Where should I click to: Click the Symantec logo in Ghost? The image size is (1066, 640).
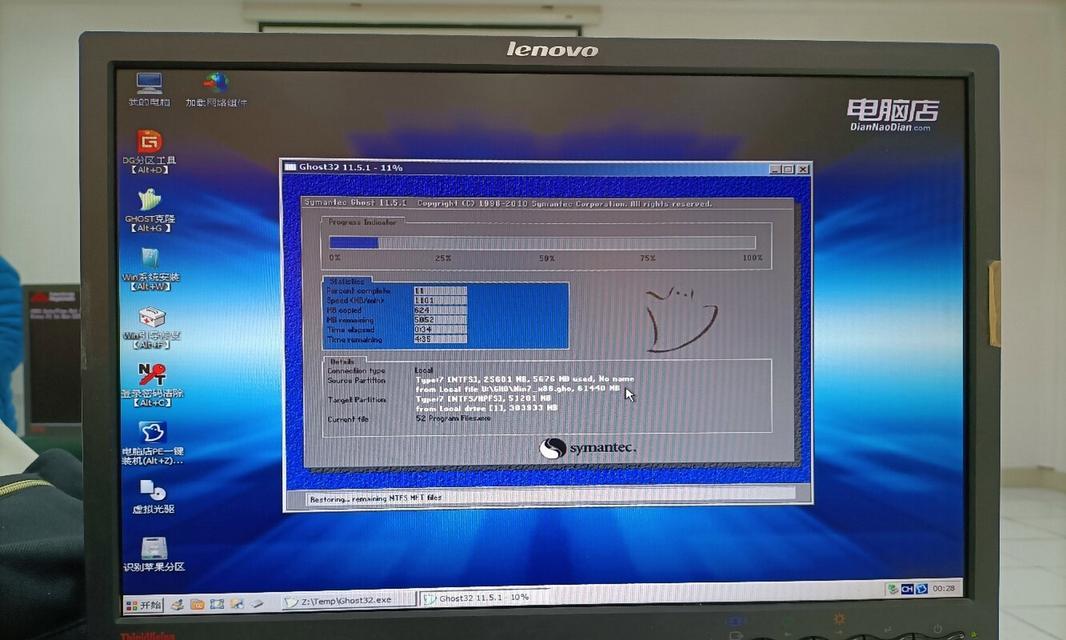pyautogui.click(x=587, y=448)
